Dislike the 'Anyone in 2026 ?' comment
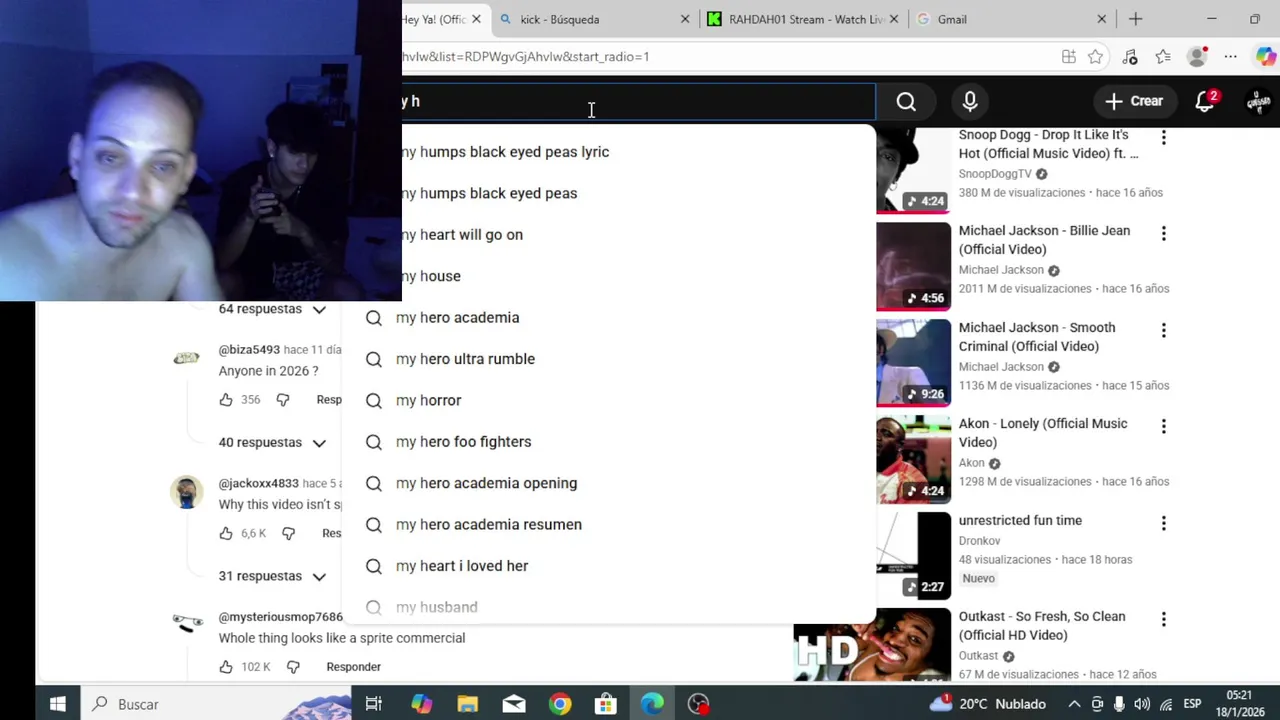The height and width of the screenshot is (720, 1280). click(283, 399)
